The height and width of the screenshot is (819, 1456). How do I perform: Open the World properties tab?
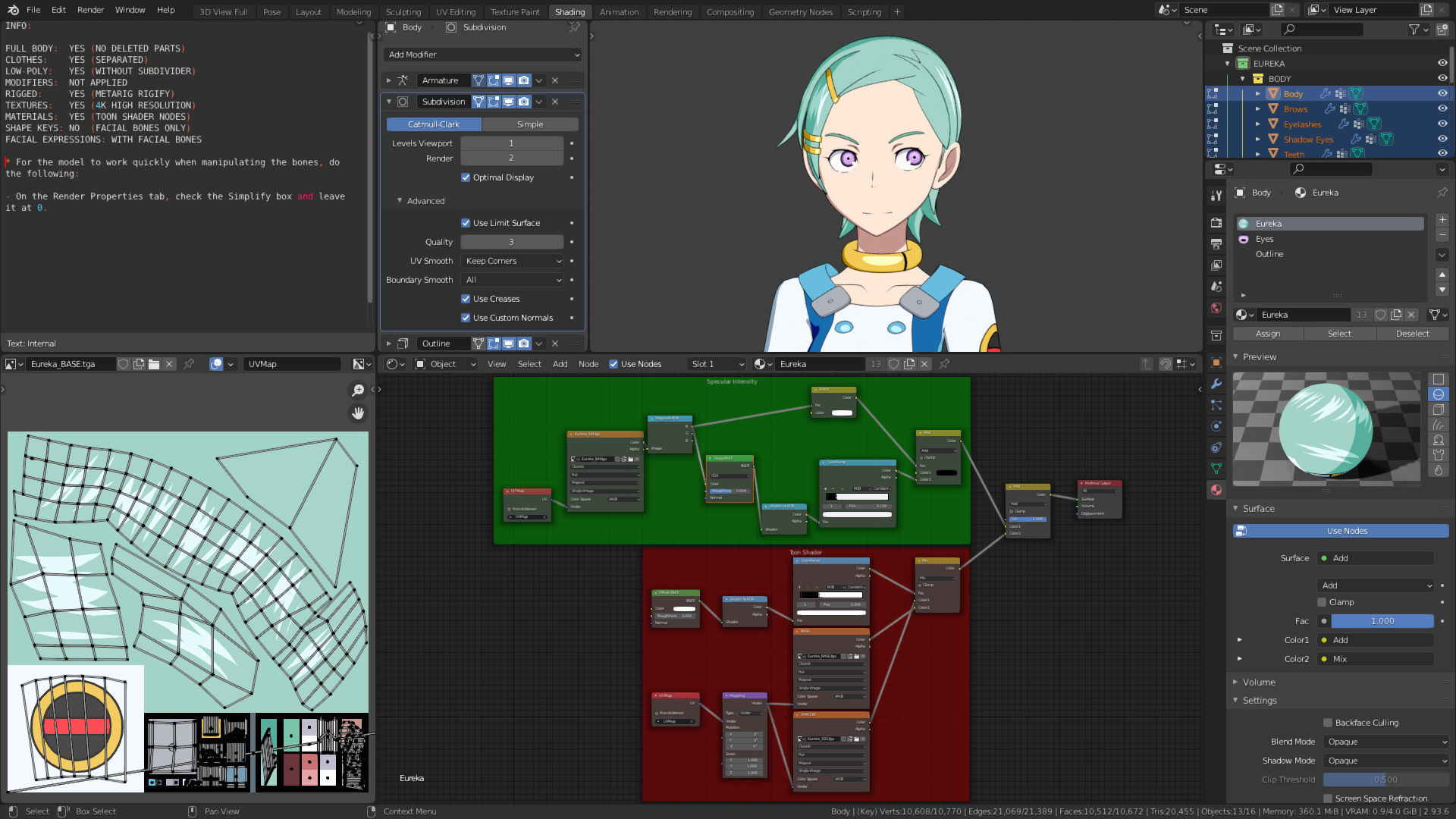tap(1216, 307)
